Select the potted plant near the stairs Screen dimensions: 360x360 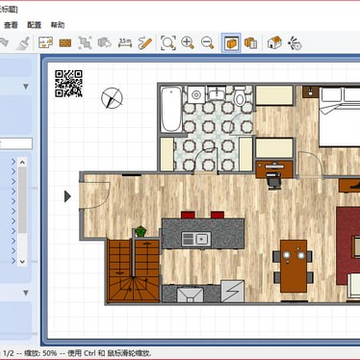141,231
